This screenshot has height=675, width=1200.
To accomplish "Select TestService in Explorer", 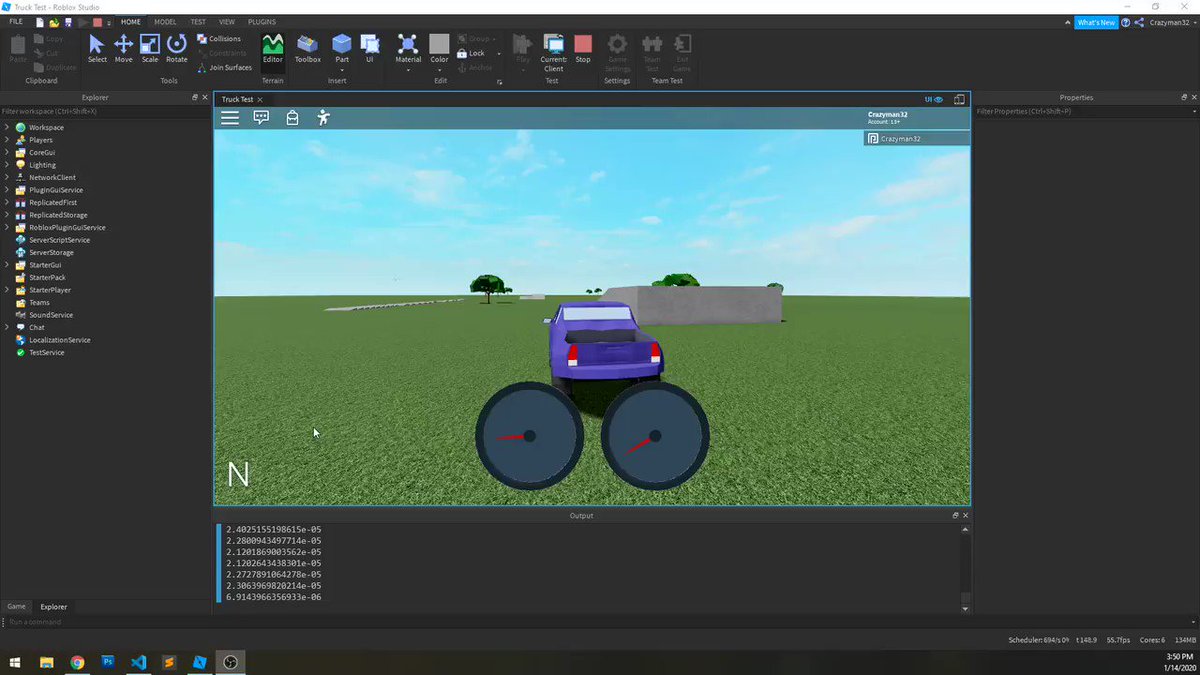I will pyautogui.click(x=46, y=352).
